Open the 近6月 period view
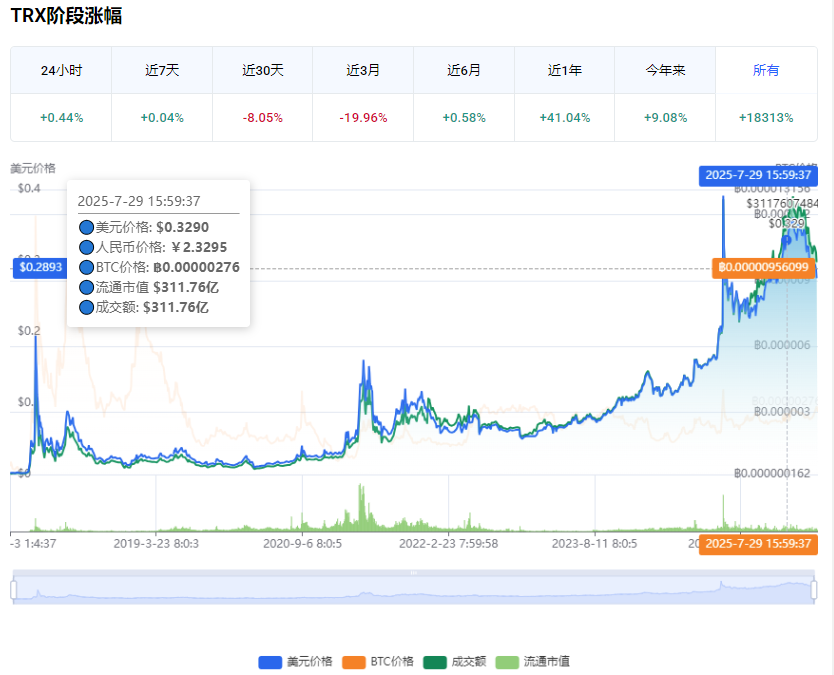The width and height of the screenshot is (834, 675). point(464,71)
